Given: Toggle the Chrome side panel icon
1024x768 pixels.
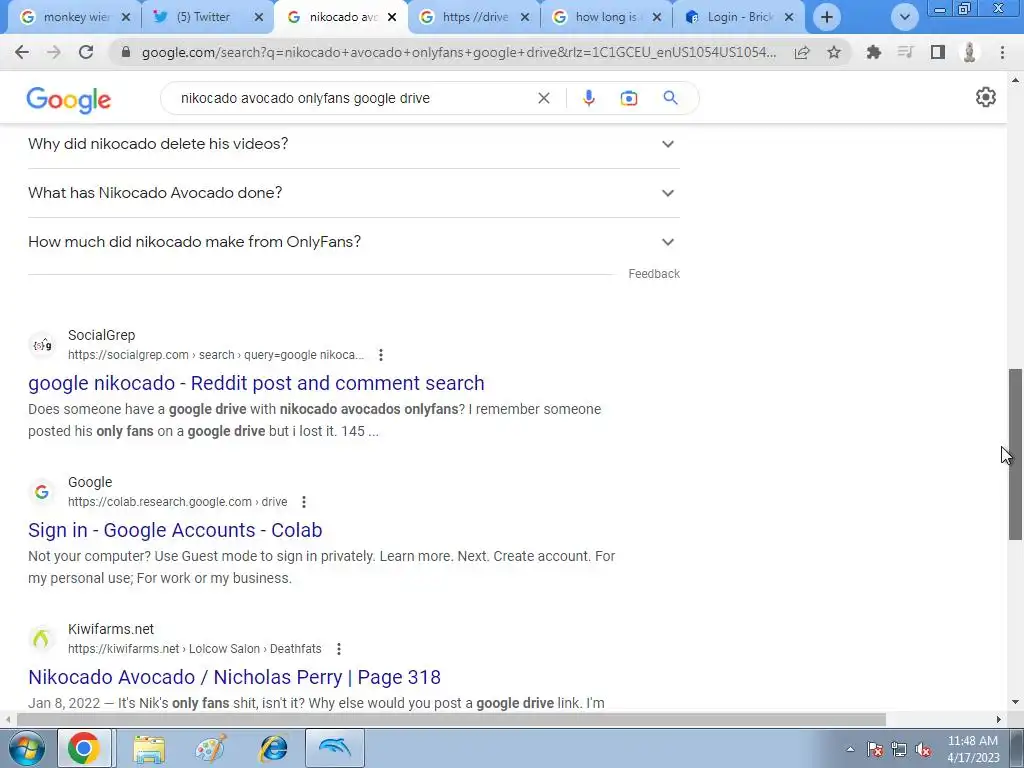Looking at the screenshot, I should pyautogui.click(x=938, y=52).
